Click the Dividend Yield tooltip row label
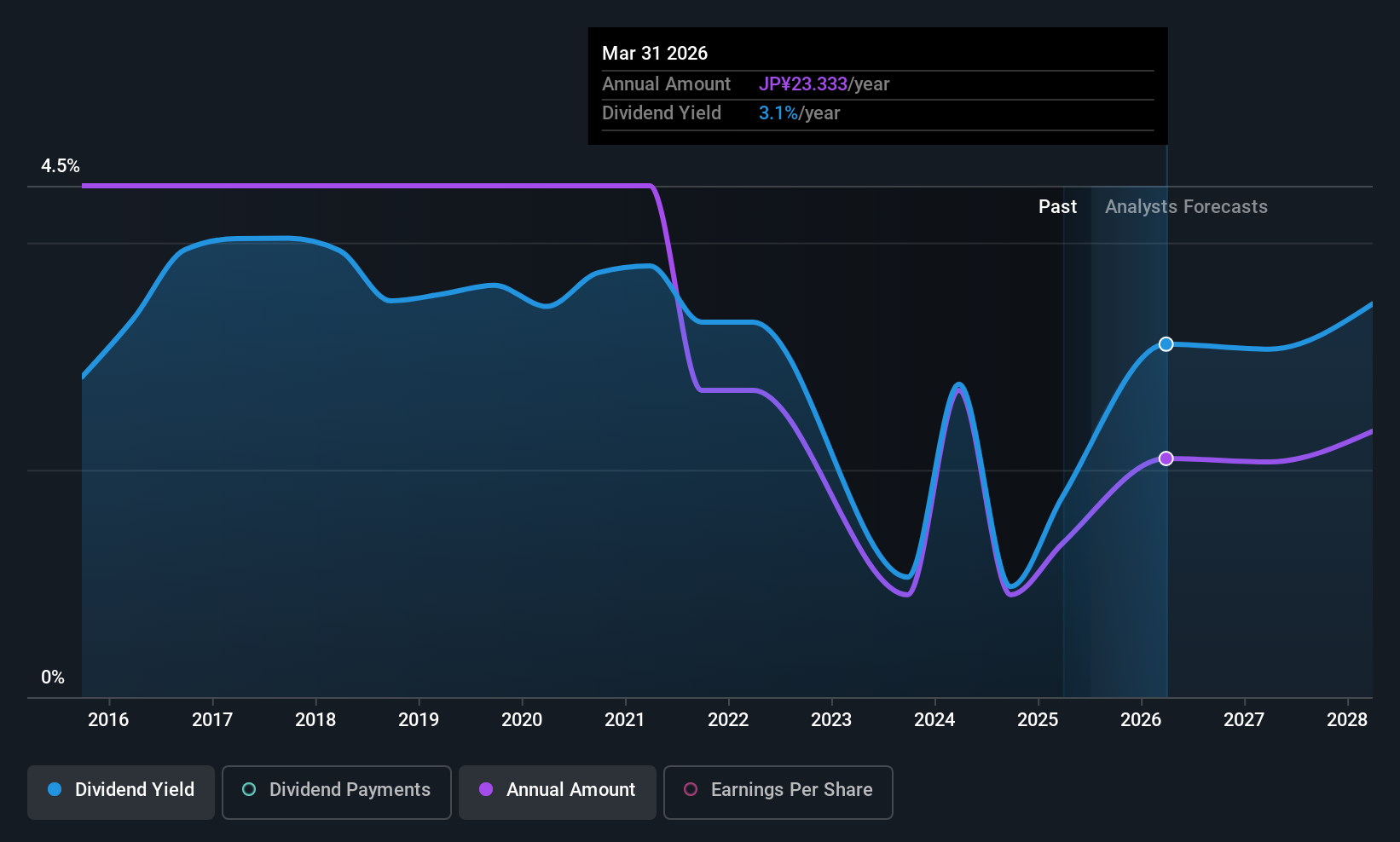This screenshot has width=1400, height=842. coord(662,113)
